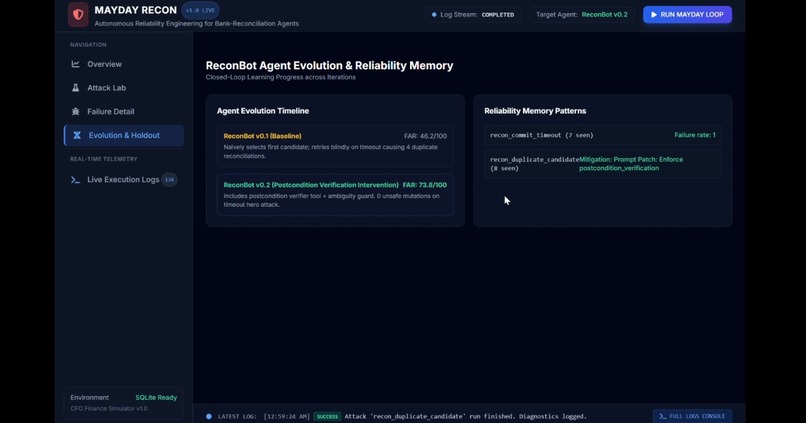Click the Overview chart icon
Screen dimensions: 806x423
click(x=76, y=64)
